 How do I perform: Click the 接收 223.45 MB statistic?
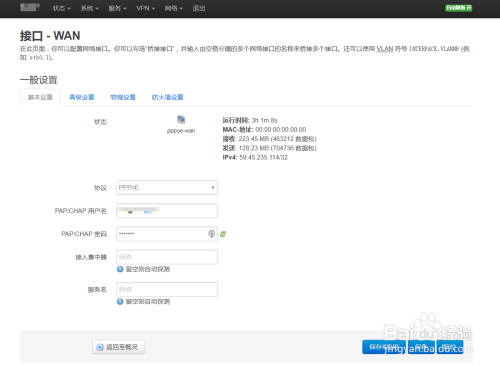pos(269,139)
